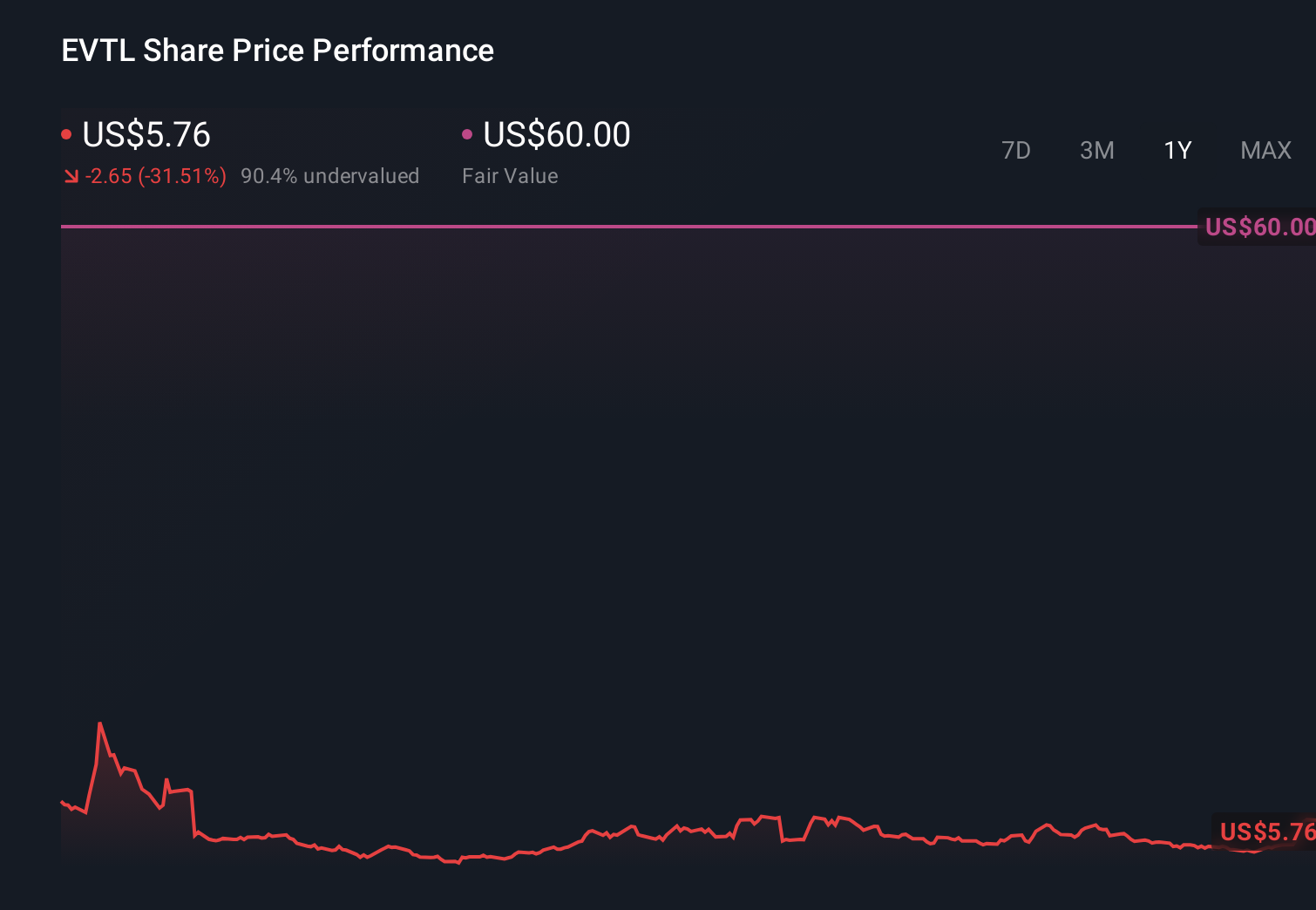Click the active 1Y tab
The width and height of the screenshot is (1316, 910).
(1177, 150)
